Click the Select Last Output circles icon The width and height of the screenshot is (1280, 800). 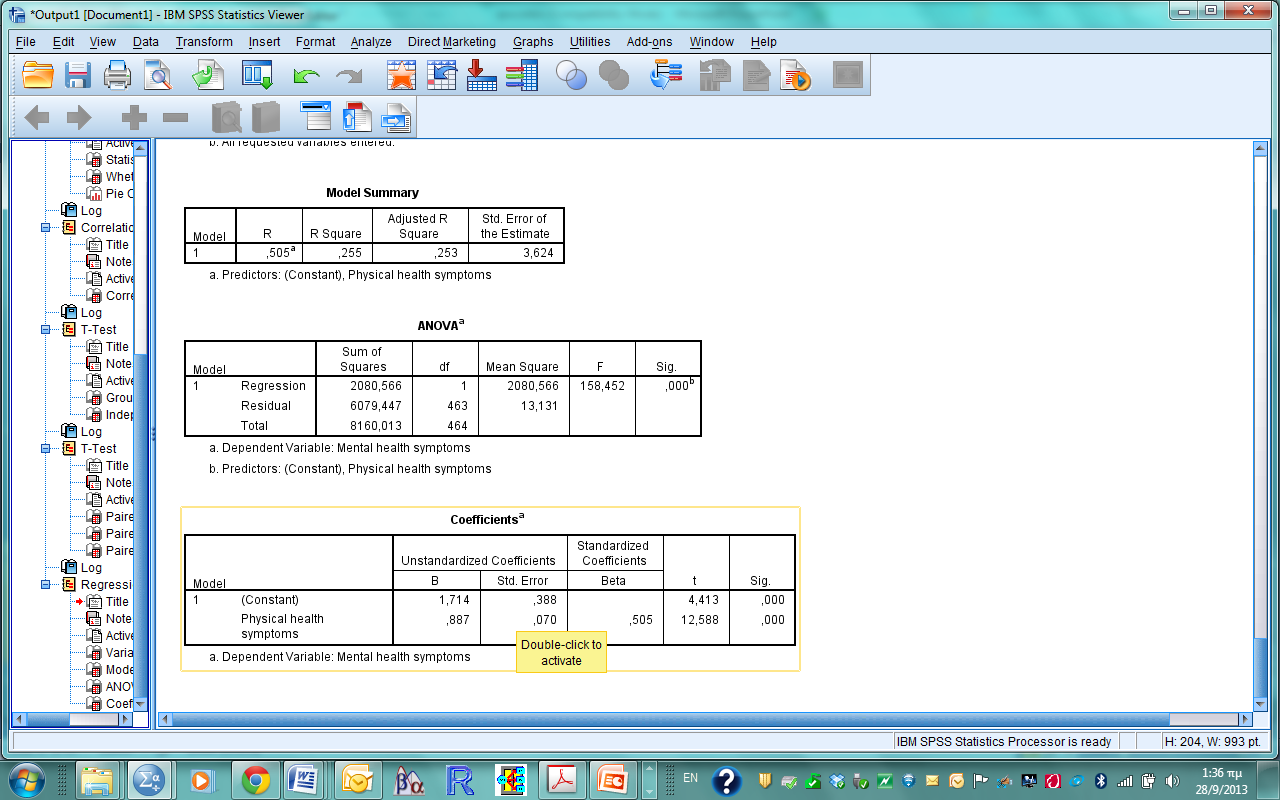tap(571, 75)
